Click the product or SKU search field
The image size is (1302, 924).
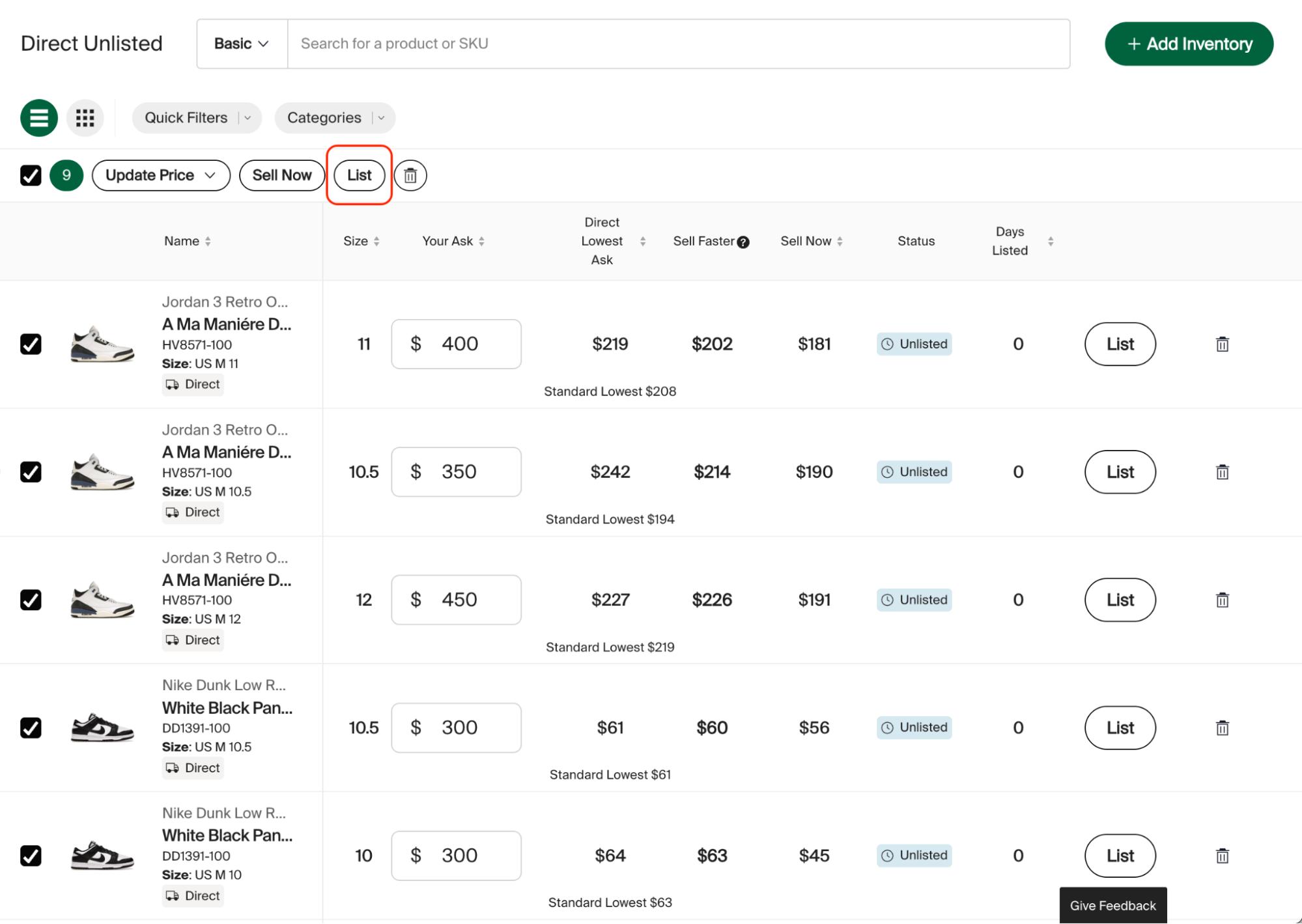point(679,44)
